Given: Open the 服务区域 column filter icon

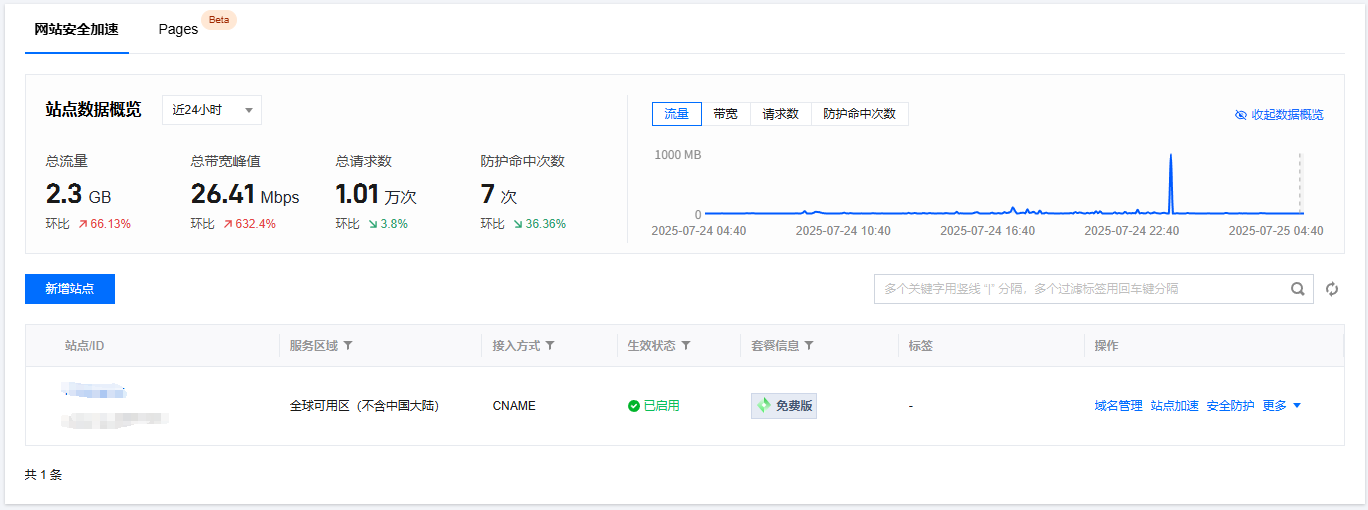Looking at the screenshot, I should [x=348, y=346].
